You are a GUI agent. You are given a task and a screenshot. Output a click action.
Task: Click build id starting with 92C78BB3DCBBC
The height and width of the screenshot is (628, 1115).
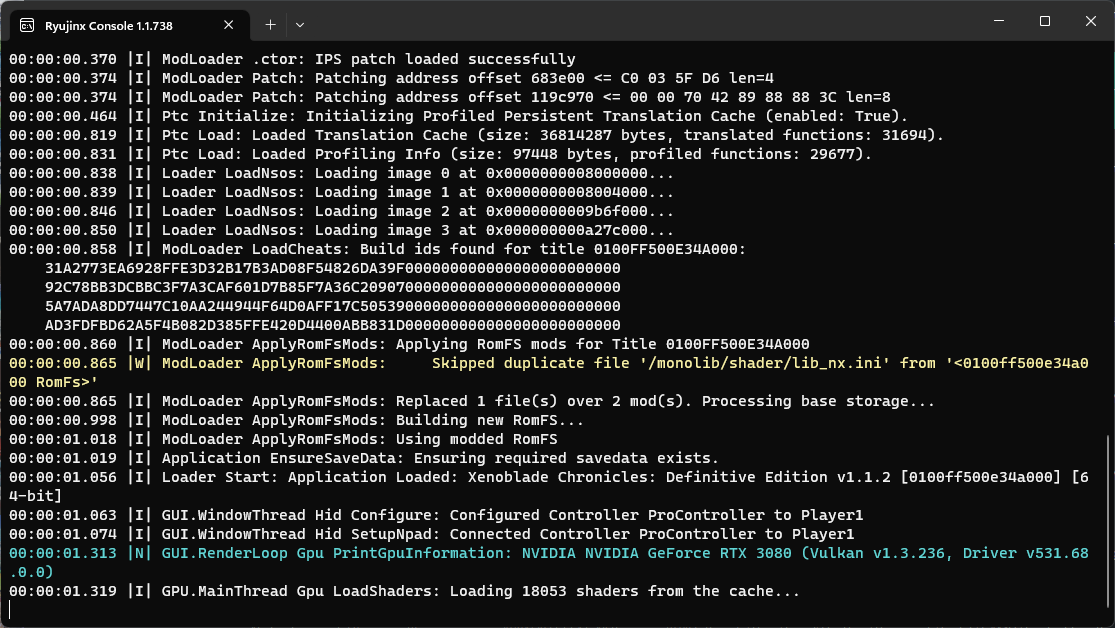(333, 287)
